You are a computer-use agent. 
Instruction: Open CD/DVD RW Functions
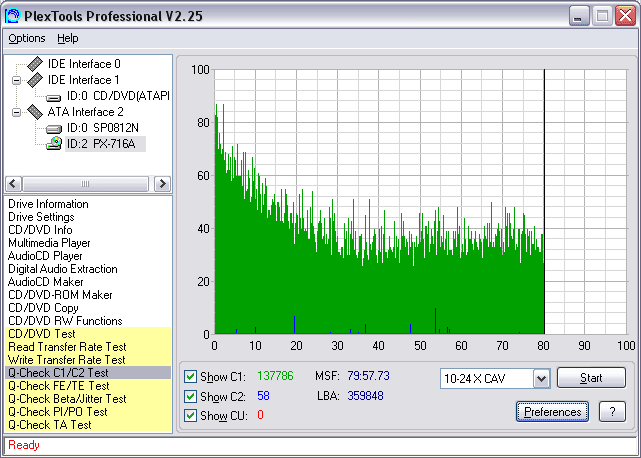[x=65, y=321]
